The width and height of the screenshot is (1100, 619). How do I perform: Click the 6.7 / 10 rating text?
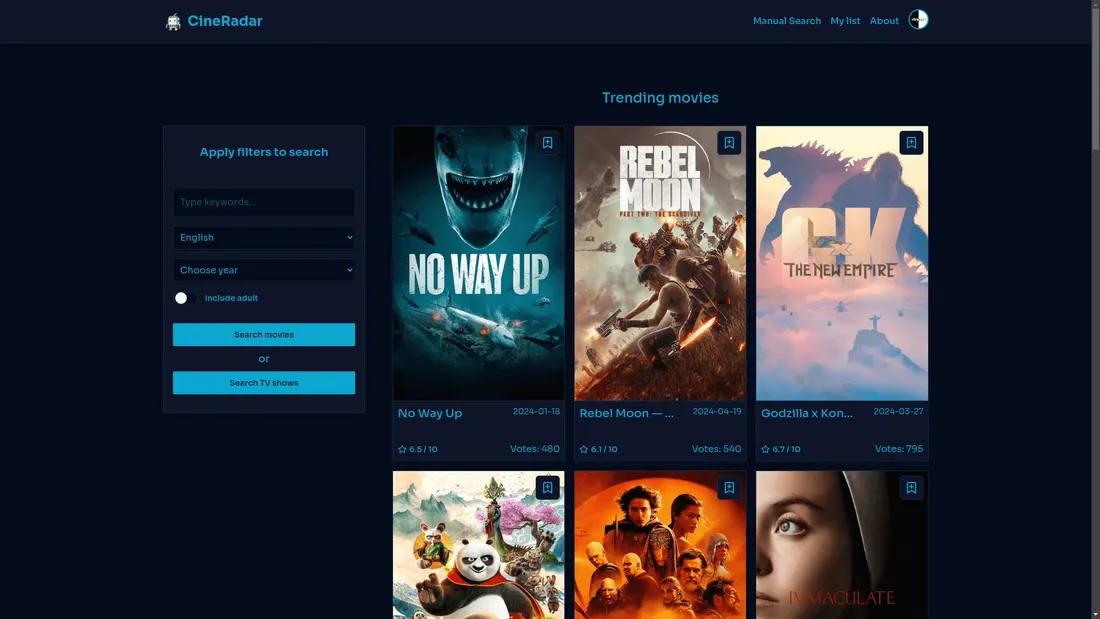(786, 449)
